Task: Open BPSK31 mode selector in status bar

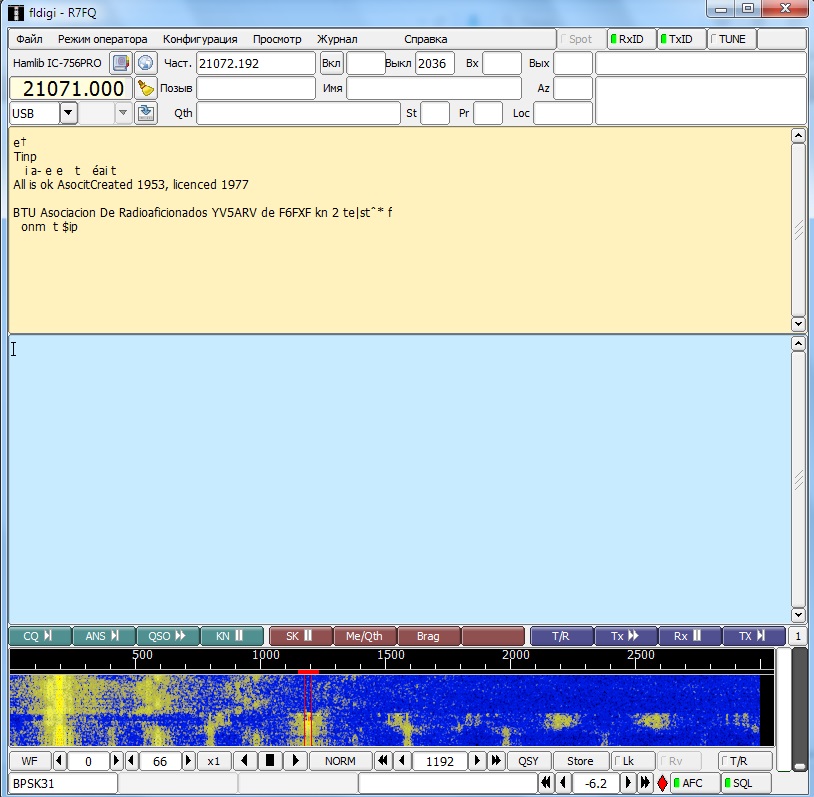Action: point(60,783)
